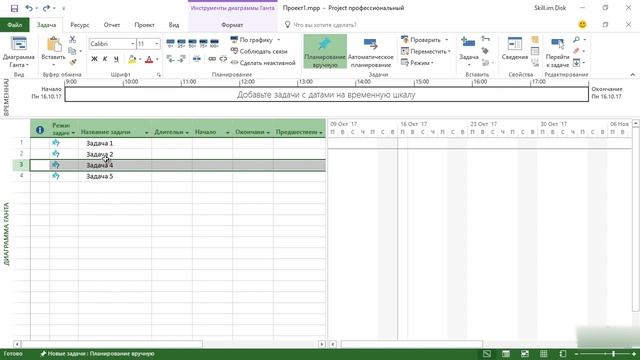Open the Find magnifier icon
This screenshot has height=360, width=640.
point(576,40)
